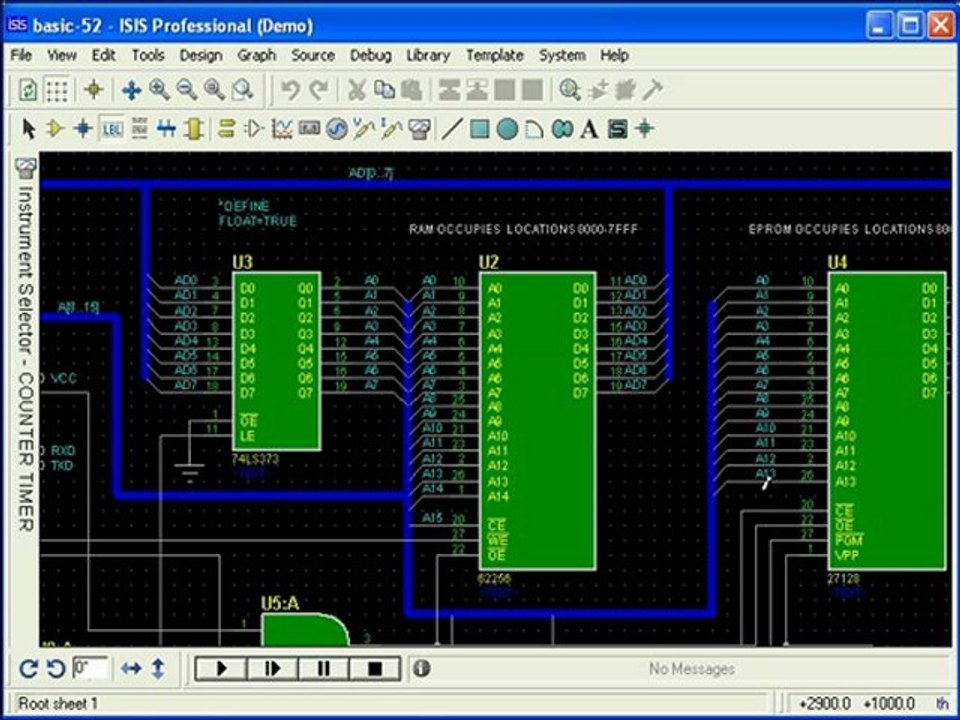This screenshot has height=720, width=960.
Task: Select the Junction Dot mode
Action: [83, 129]
